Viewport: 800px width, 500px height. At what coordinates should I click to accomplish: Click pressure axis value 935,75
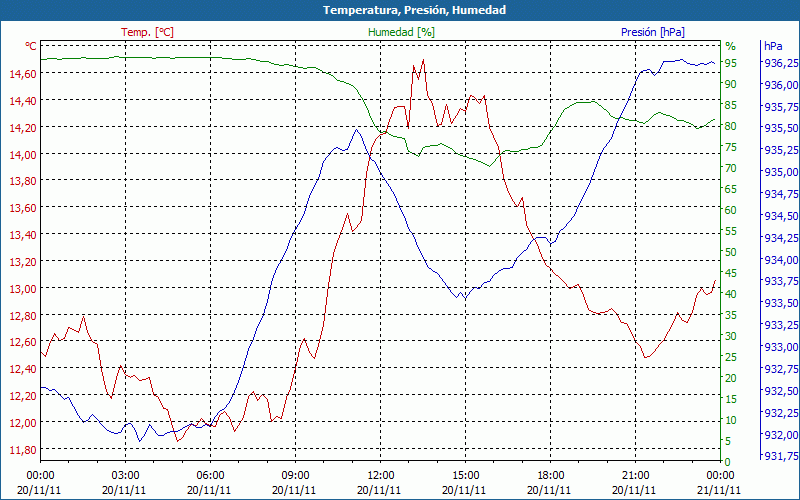point(781,106)
